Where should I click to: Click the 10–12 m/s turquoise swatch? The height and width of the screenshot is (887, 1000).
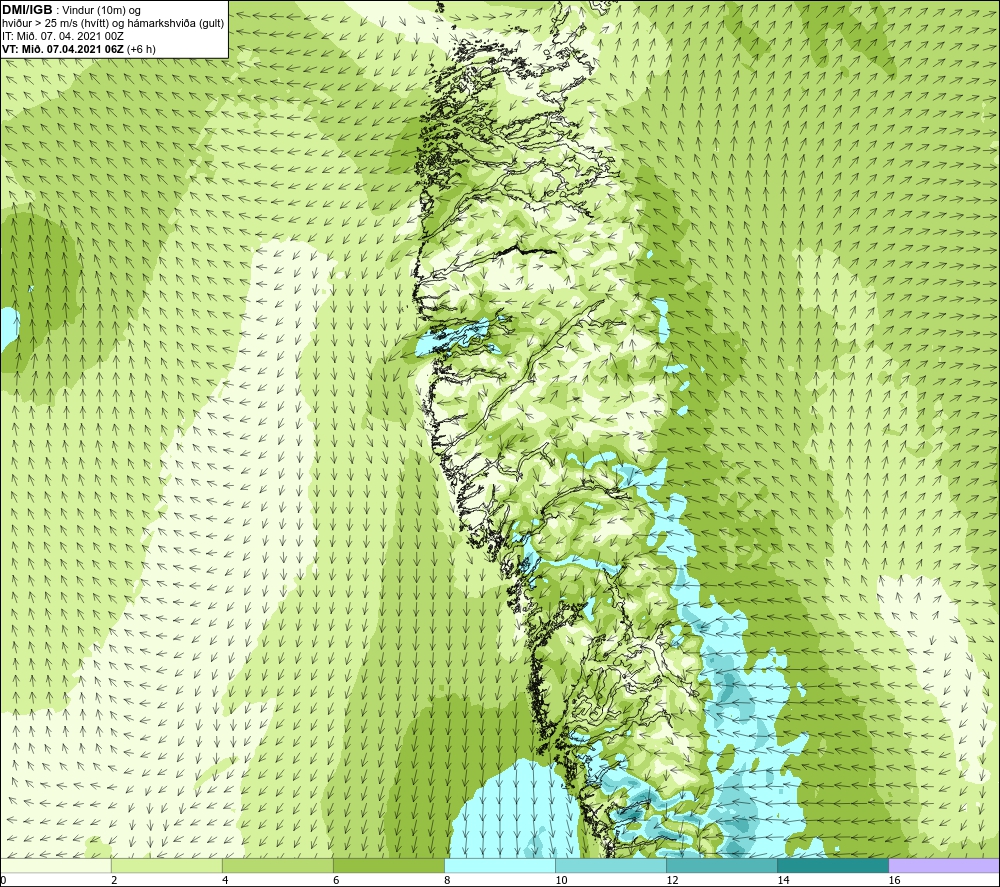610,865
